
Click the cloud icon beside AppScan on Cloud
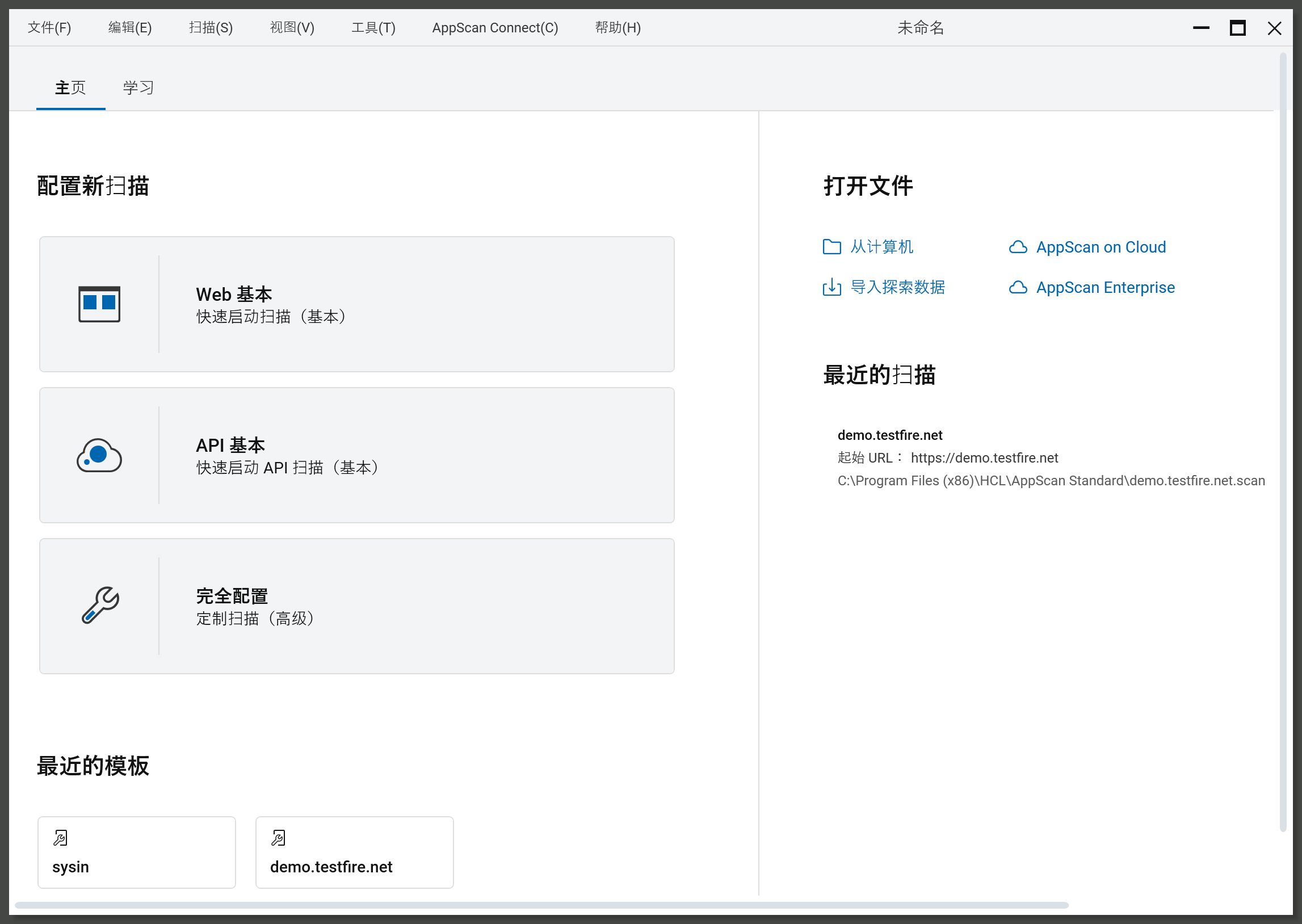click(x=1018, y=247)
